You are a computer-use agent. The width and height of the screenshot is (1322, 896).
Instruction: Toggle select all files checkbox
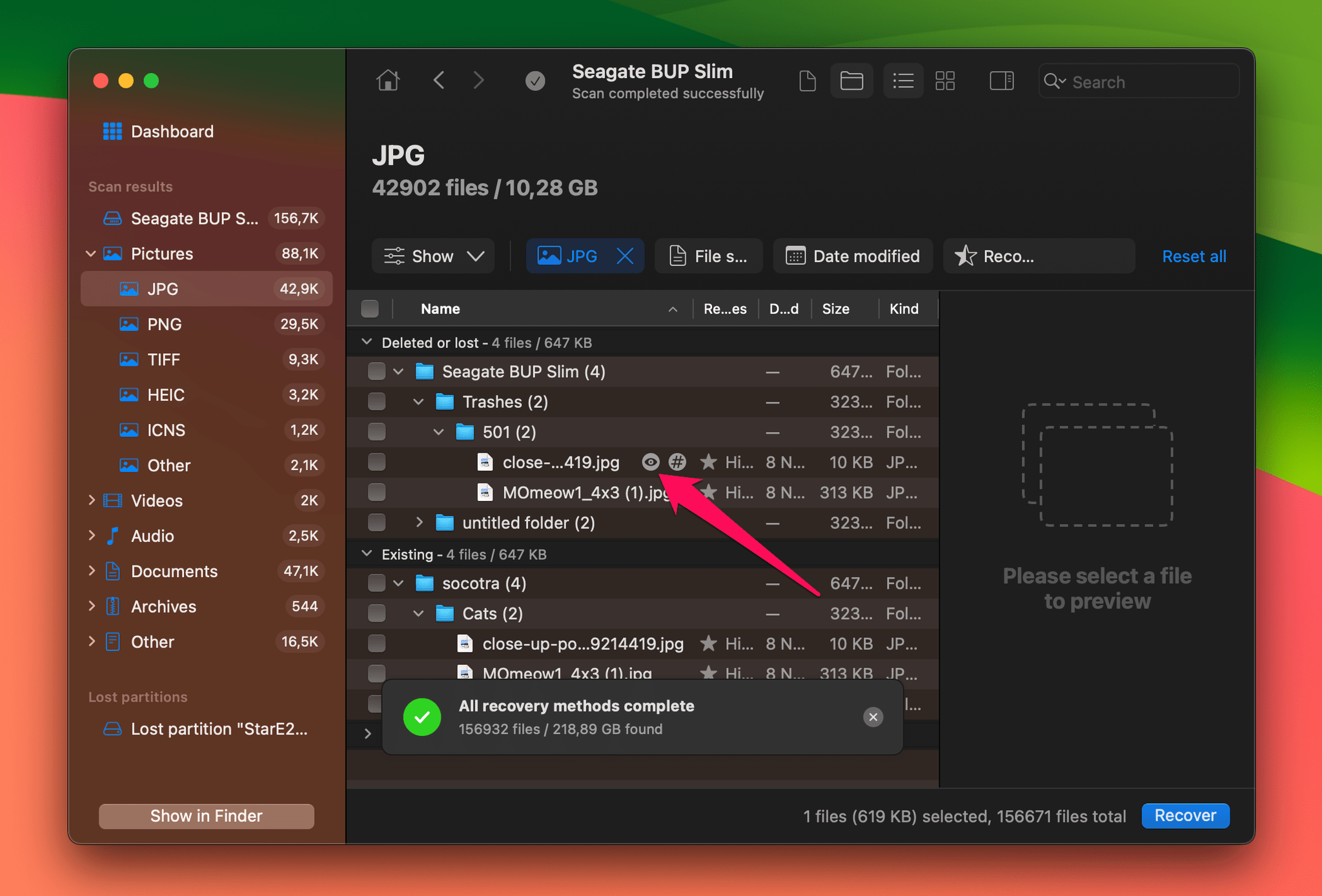370,308
